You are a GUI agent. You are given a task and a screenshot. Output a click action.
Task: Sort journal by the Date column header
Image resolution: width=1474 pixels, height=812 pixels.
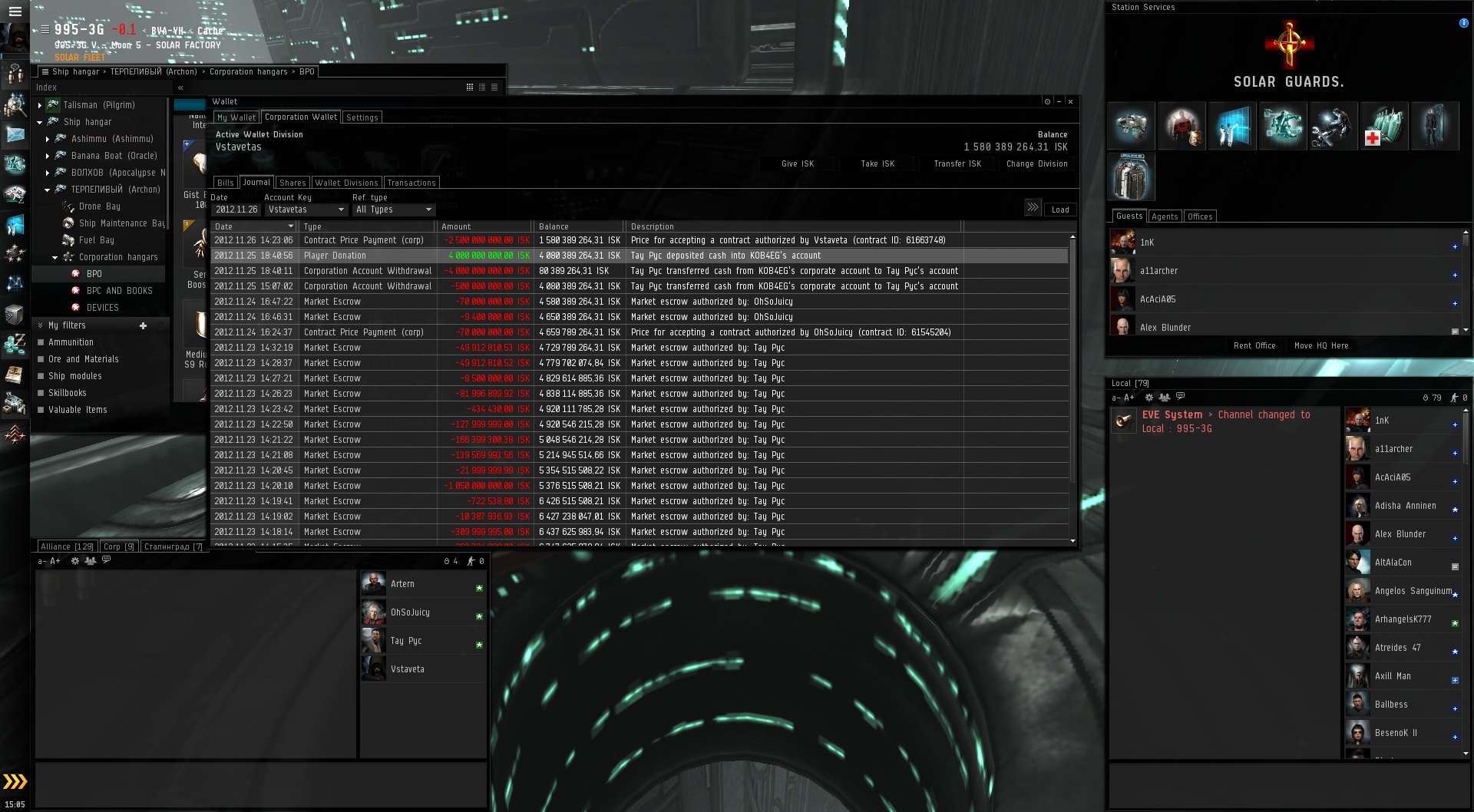(x=254, y=226)
